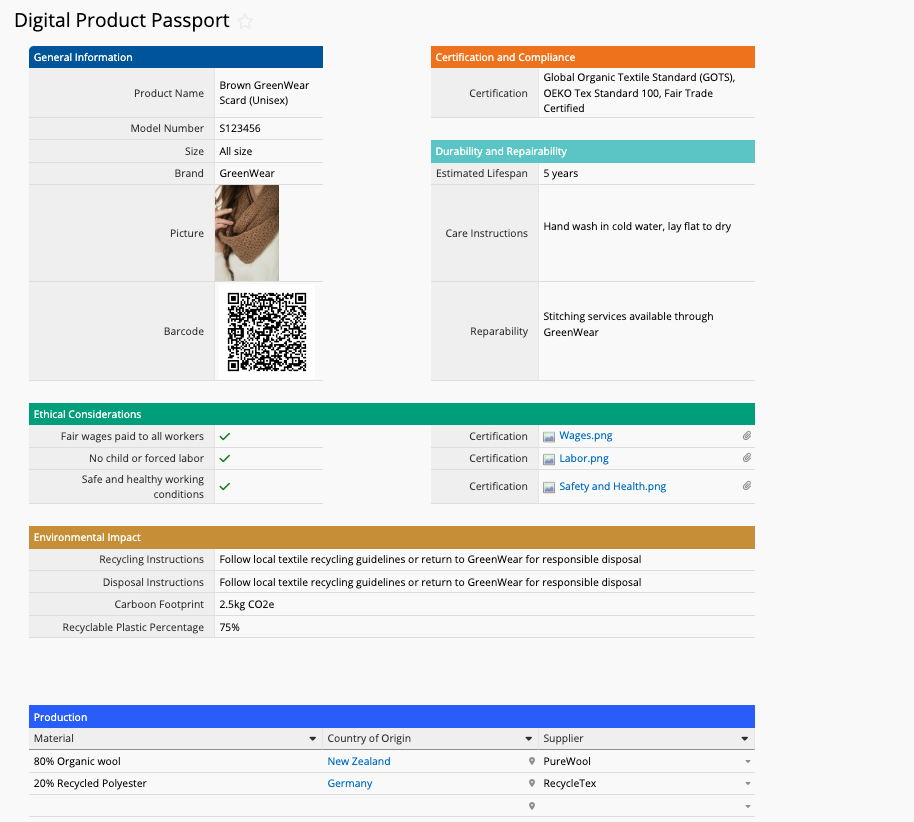Click the attachment icon for Safety and Health.png

[x=746, y=486]
